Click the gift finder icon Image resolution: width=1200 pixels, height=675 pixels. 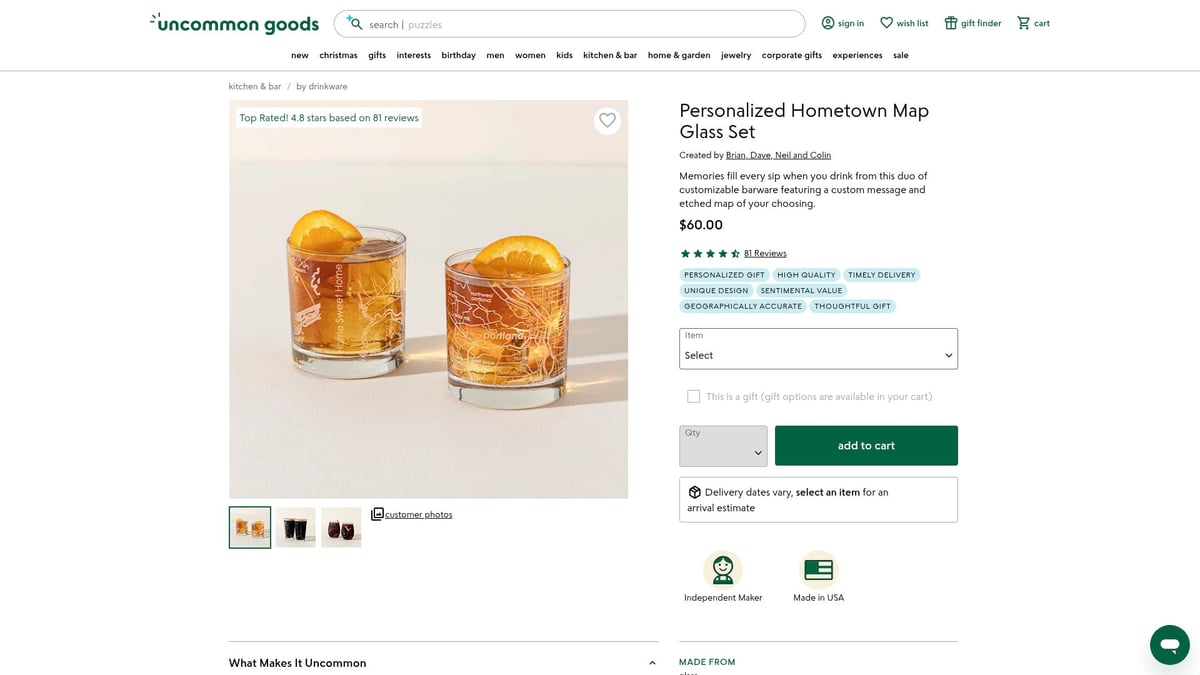point(950,22)
